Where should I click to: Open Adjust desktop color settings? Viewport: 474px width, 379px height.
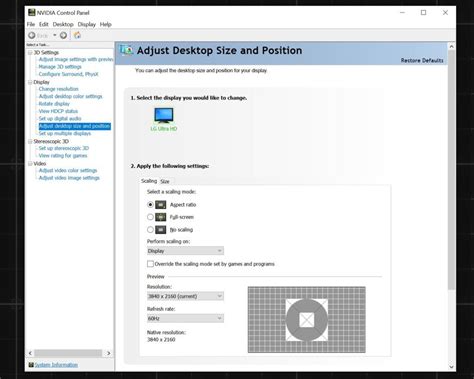pos(71,96)
